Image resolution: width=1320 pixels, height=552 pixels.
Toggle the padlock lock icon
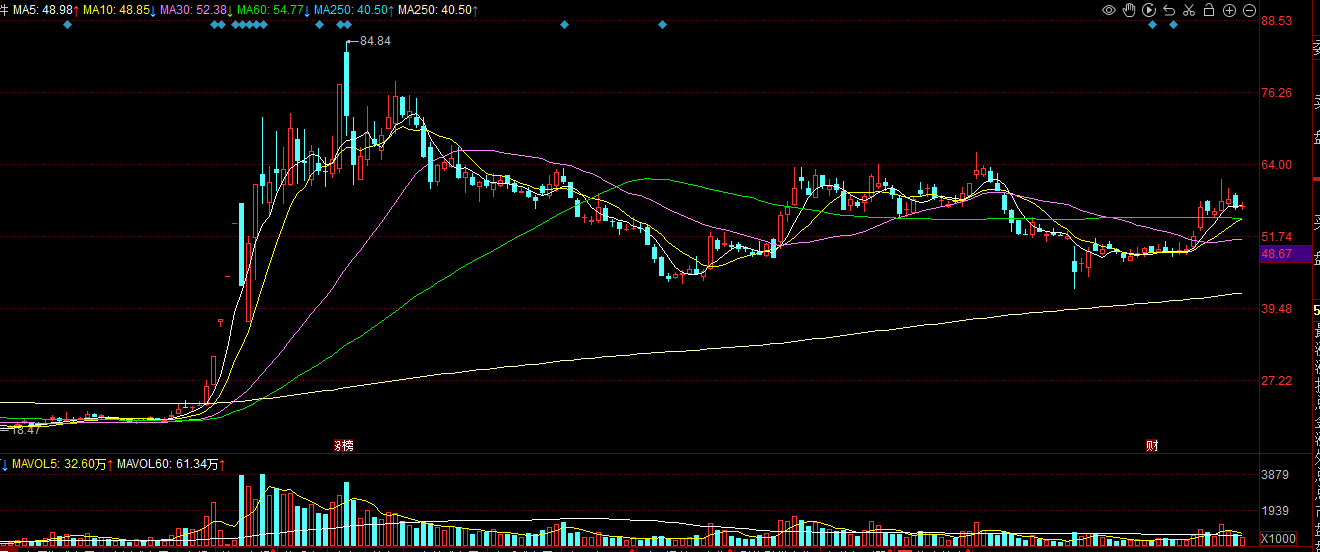pyautogui.click(x=1208, y=10)
